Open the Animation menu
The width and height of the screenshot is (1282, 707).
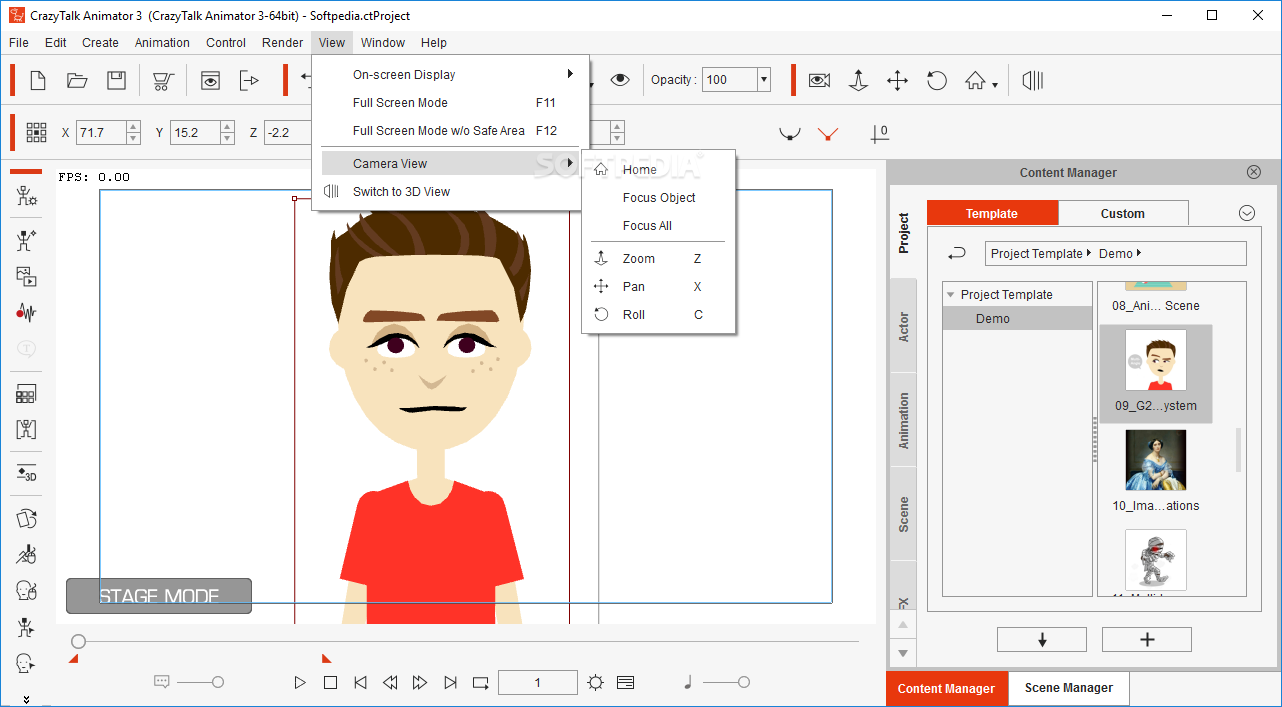point(162,43)
